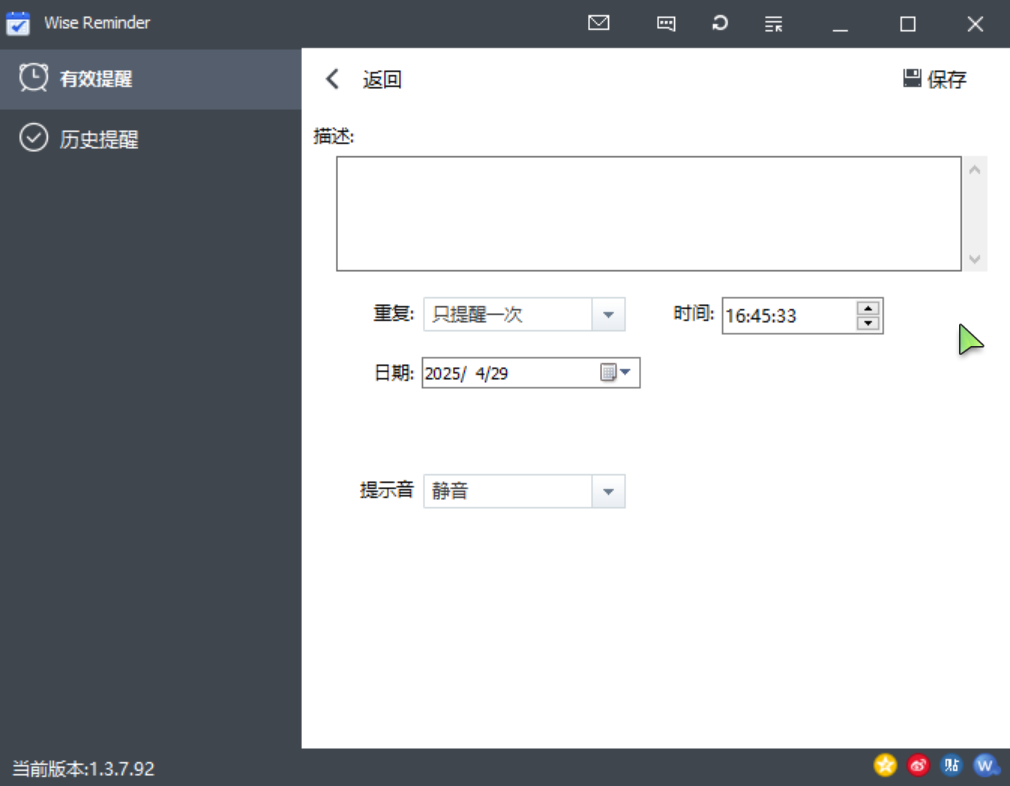1010x786 pixels.
Task: Expand the 提示音 dropdown arrow
Action: 608,492
